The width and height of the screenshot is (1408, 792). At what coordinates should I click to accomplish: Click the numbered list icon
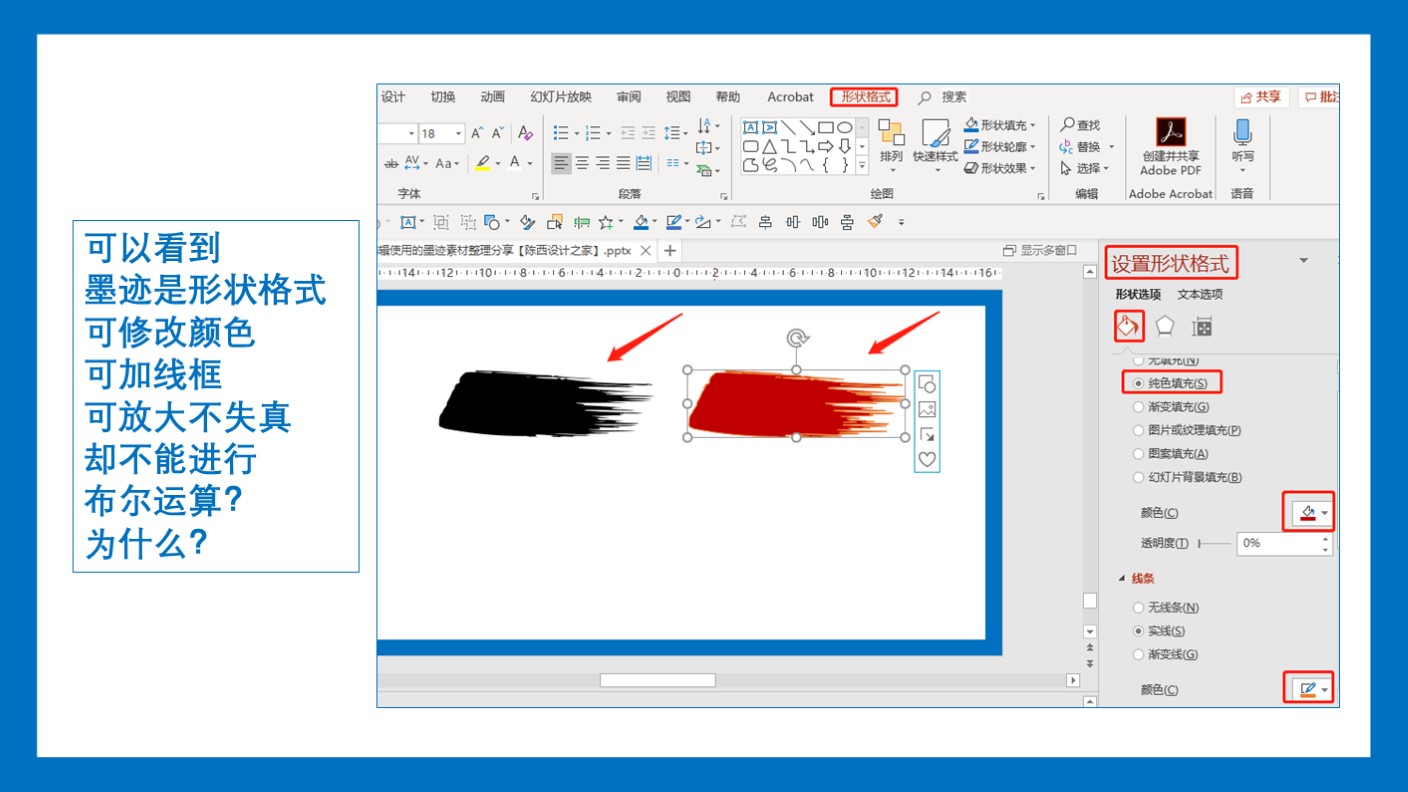pos(593,133)
